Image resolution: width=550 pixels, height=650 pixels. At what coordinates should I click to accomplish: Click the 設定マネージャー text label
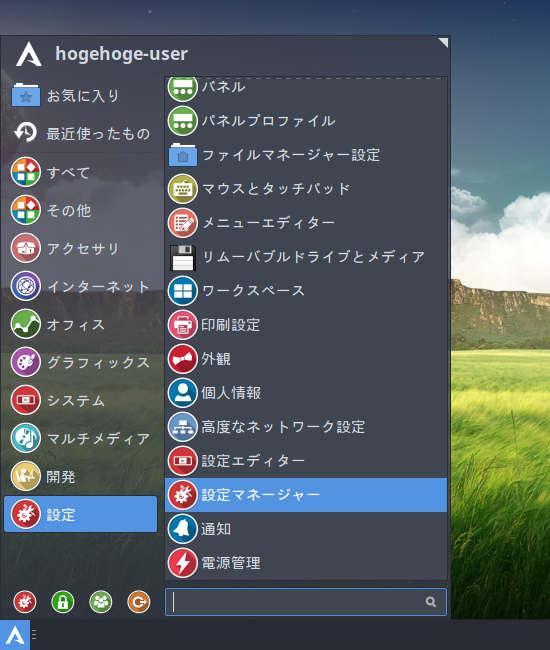(261, 495)
